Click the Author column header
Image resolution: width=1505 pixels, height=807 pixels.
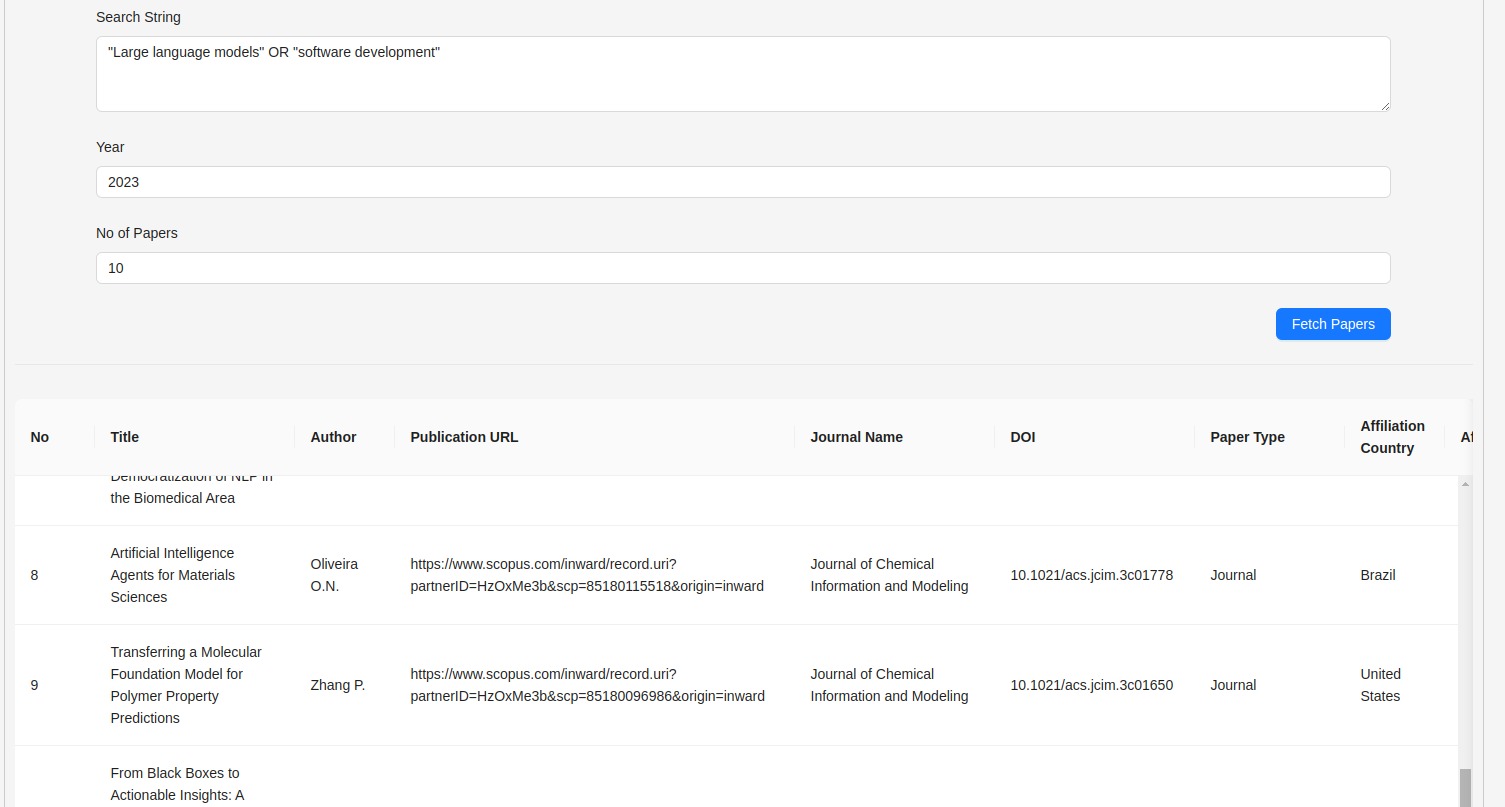333,437
